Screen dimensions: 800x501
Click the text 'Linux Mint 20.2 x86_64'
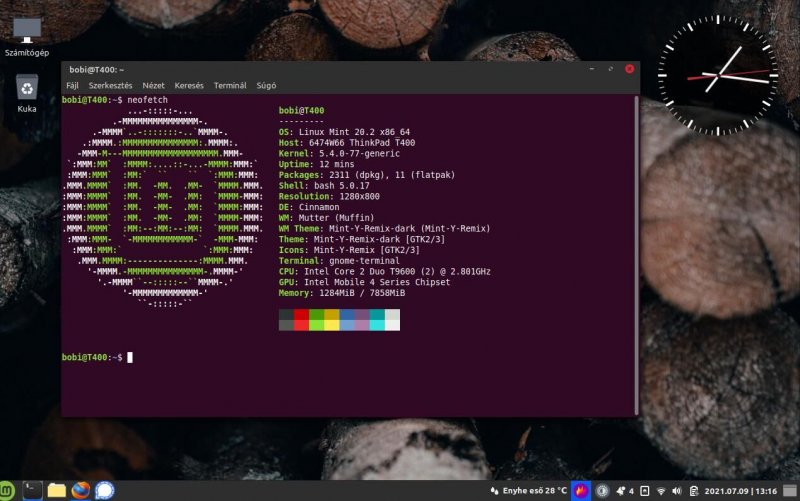click(x=354, y=132)
